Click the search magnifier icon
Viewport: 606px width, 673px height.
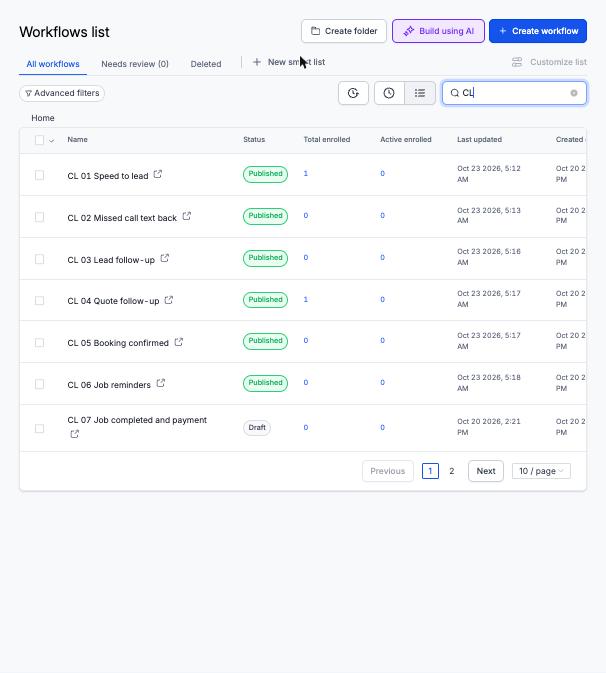pos(454,93)
